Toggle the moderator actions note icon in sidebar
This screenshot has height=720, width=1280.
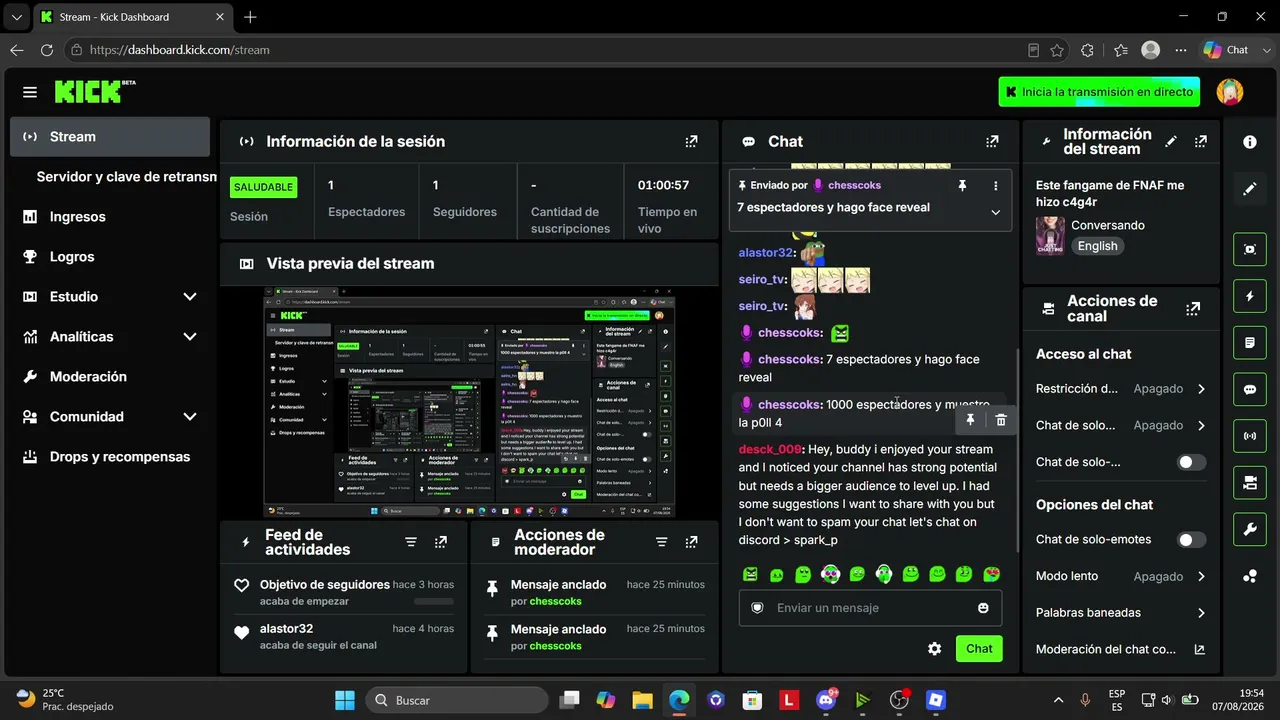point(1250,343)
